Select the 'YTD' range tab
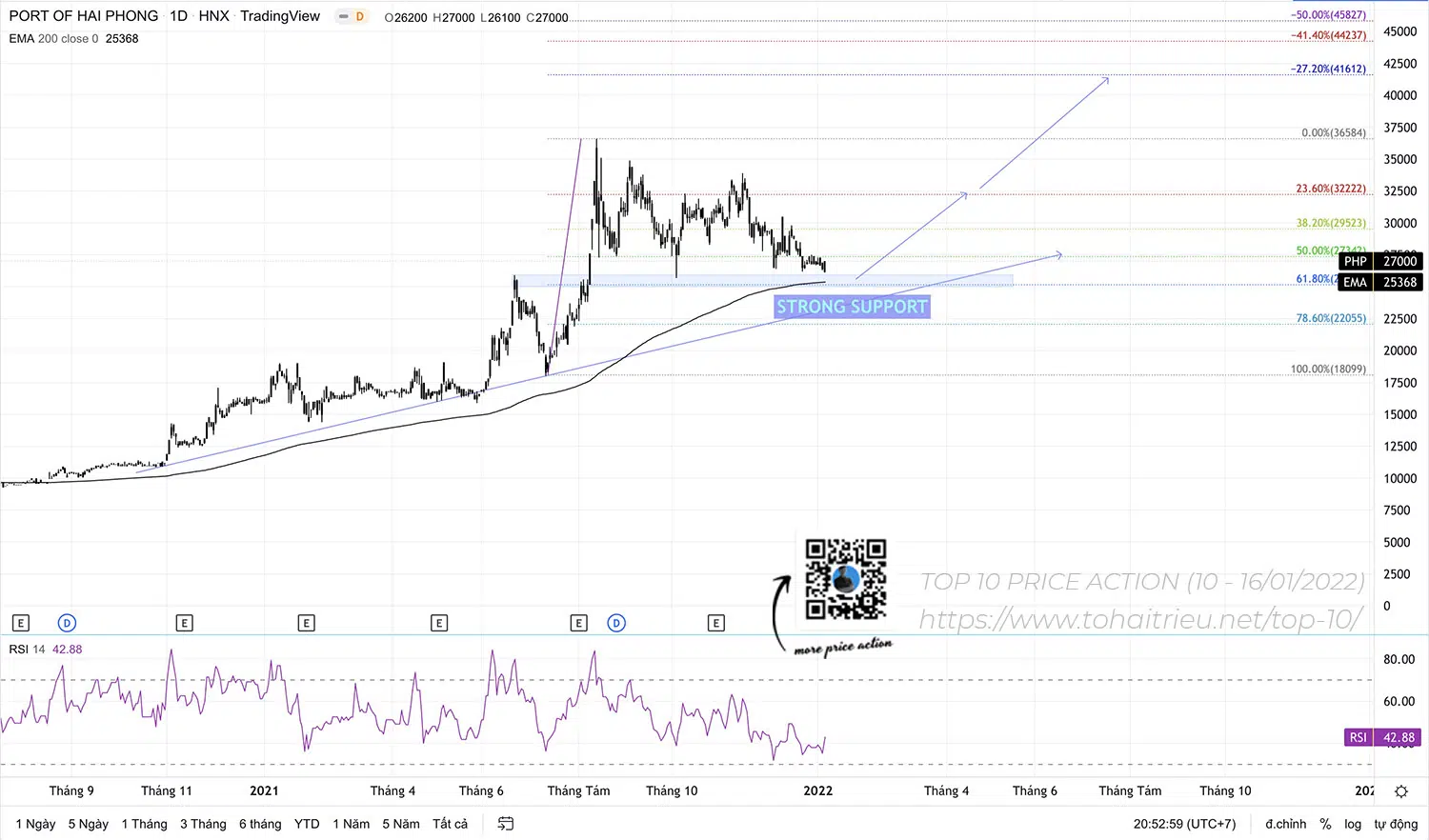This screenshot has width=1429, height=840. coord(306,824)
